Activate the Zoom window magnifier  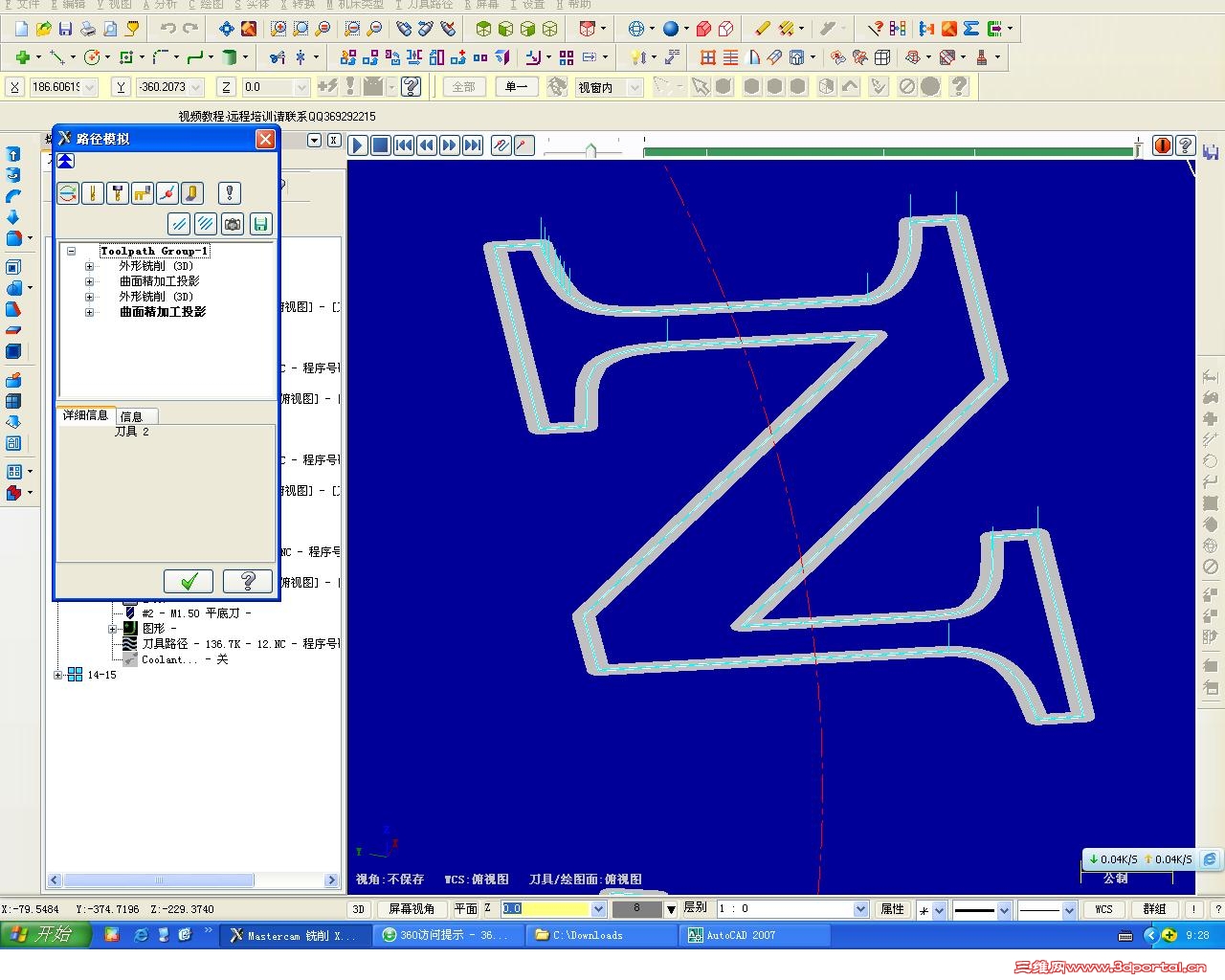point(278,30)
